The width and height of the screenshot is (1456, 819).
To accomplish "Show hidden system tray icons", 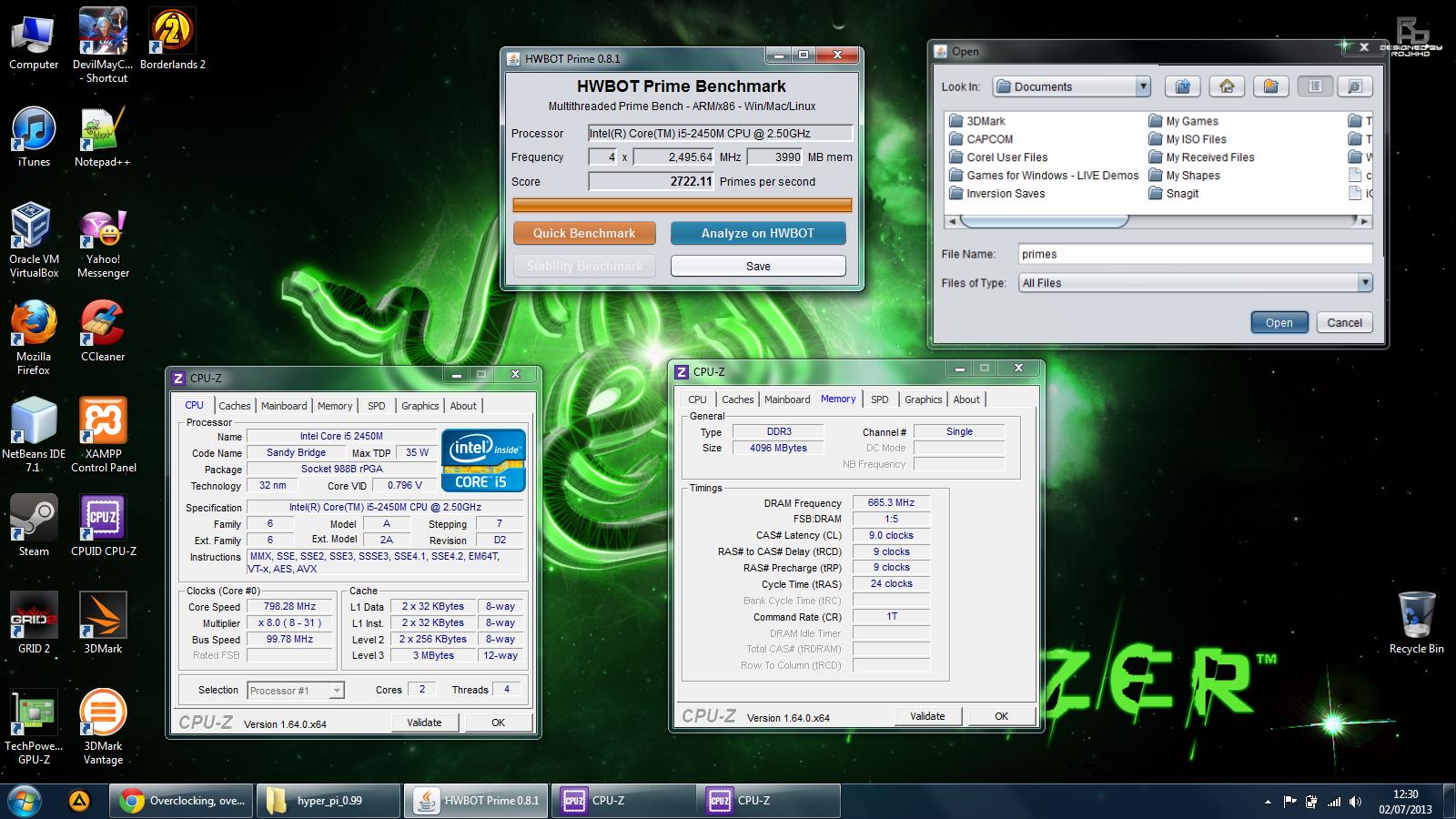I will coord(1269,803).
